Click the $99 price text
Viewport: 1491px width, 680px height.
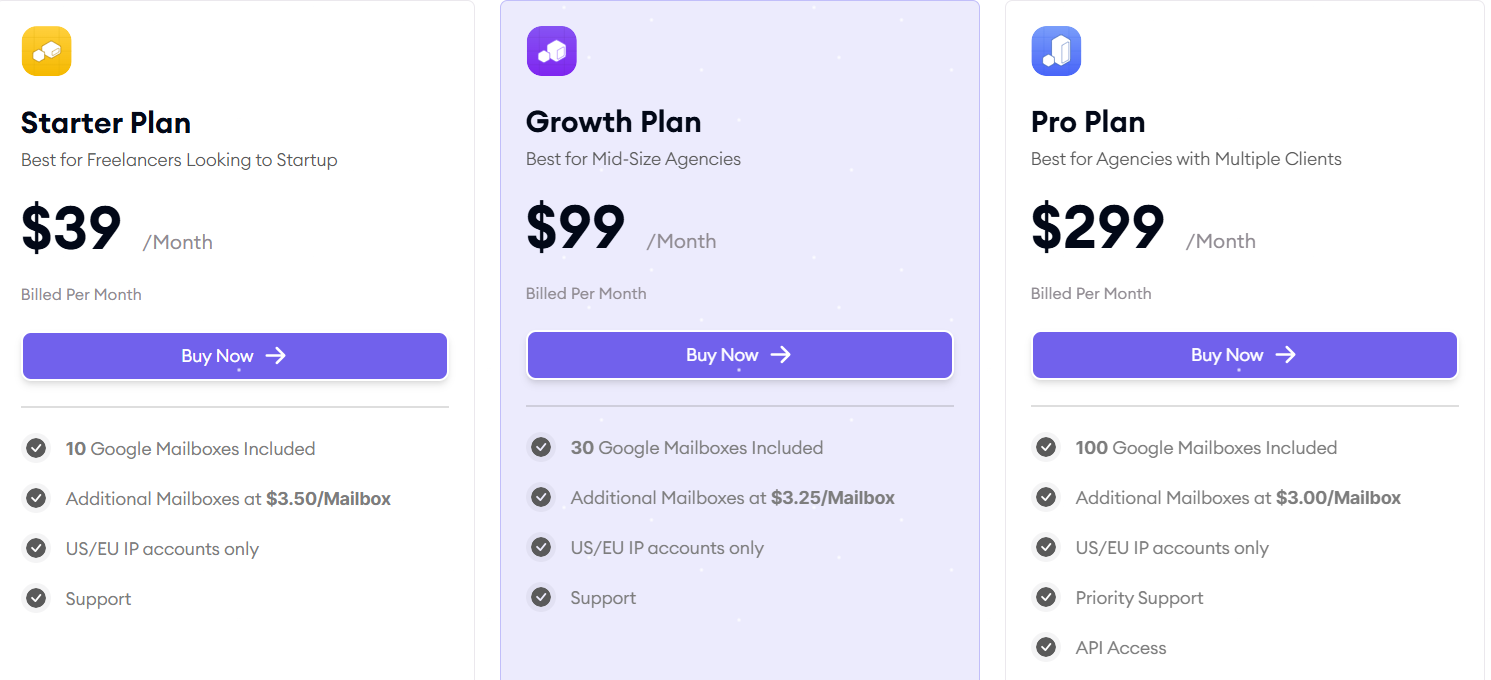(575, 227)
